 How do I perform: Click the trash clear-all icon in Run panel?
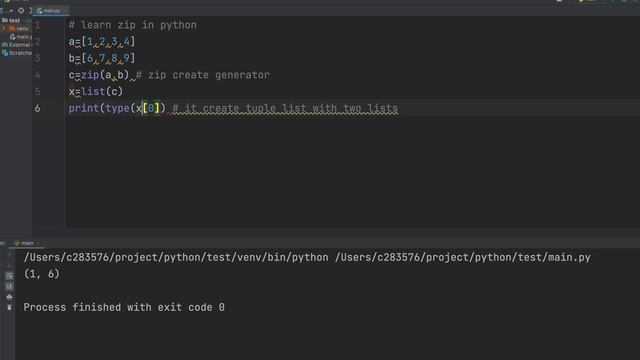pos(9,307)
